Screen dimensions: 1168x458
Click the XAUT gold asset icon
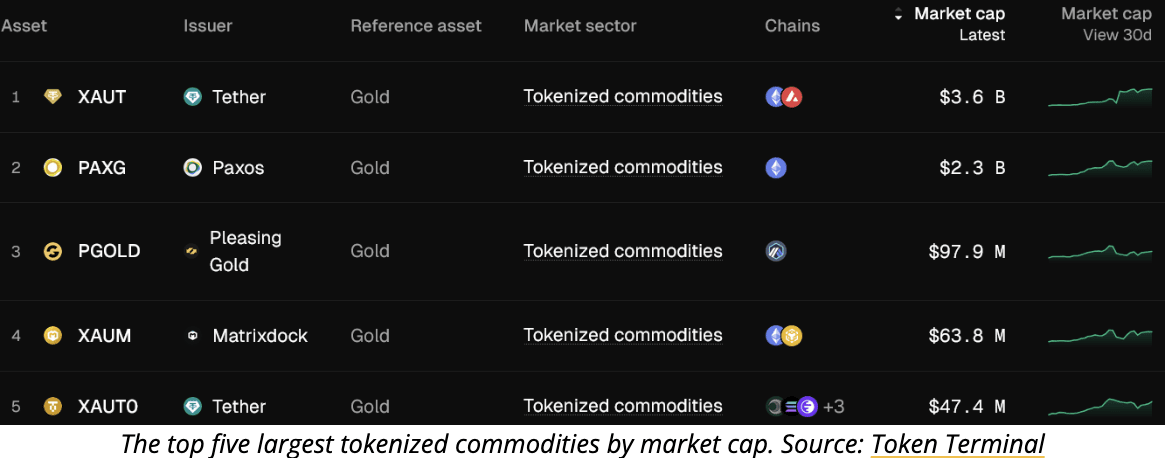pyautogui.click(x=52, y=97)
